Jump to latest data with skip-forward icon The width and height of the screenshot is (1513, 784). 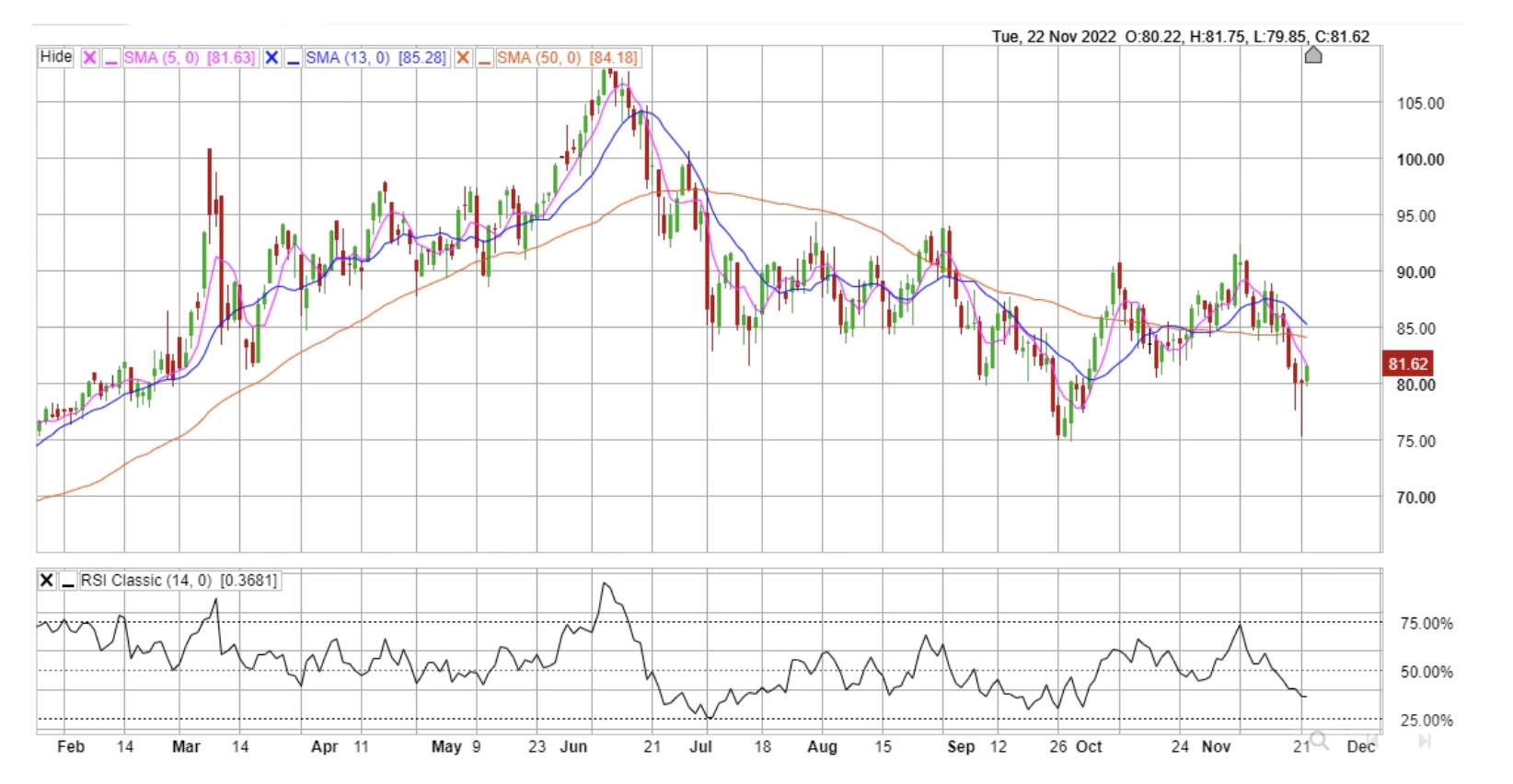(1425, 741)
